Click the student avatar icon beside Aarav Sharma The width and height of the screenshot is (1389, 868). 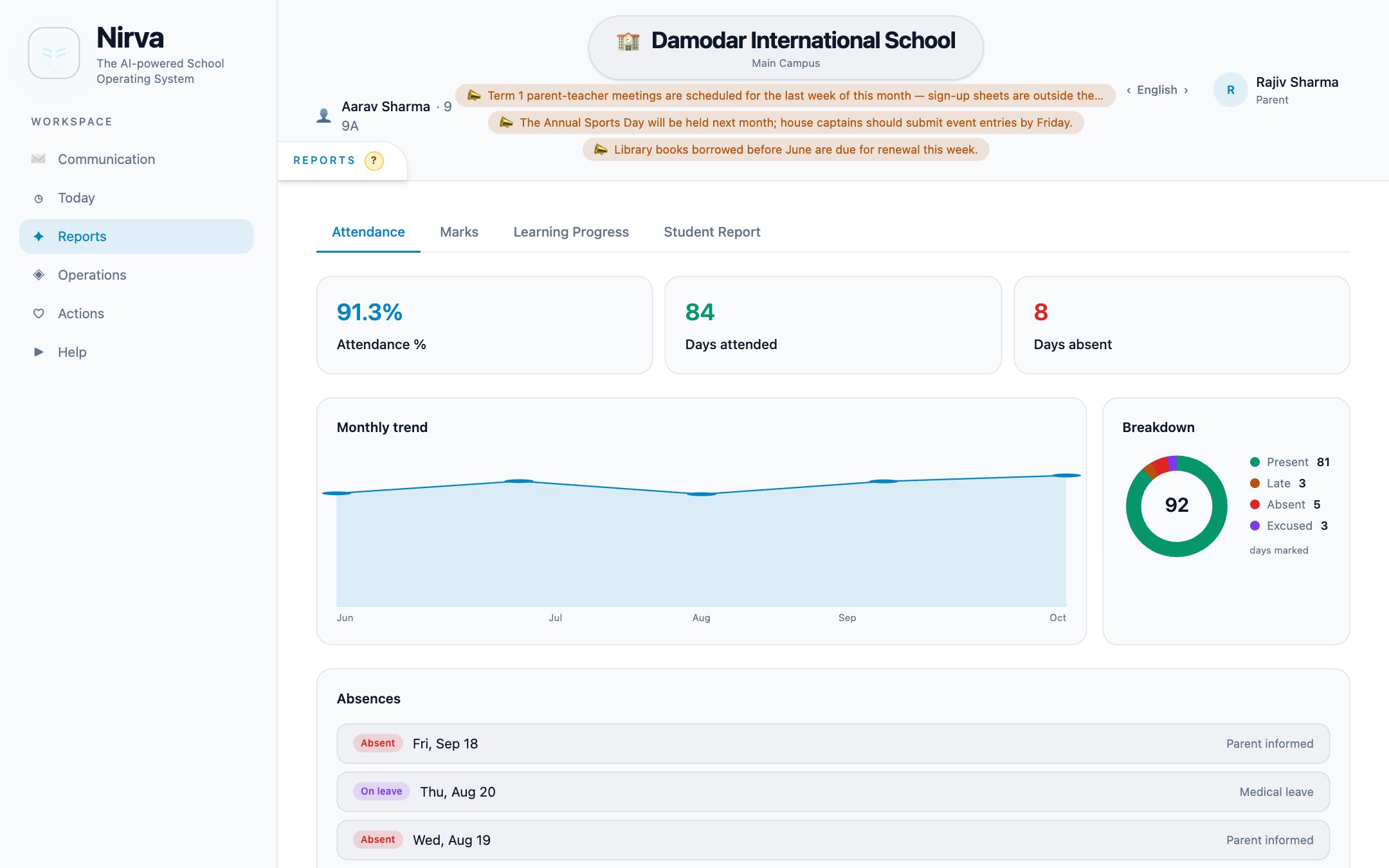click(x=324, y=116)
